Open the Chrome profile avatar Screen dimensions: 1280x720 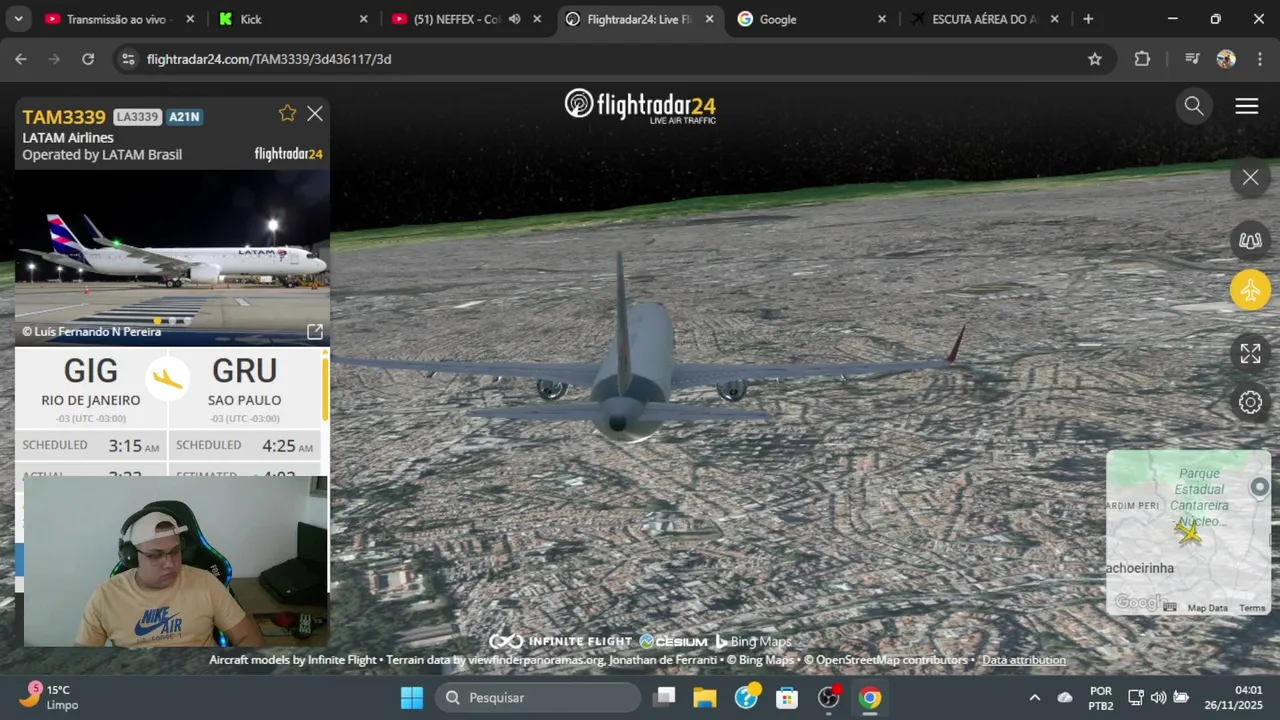click(x=1226, y=59)
